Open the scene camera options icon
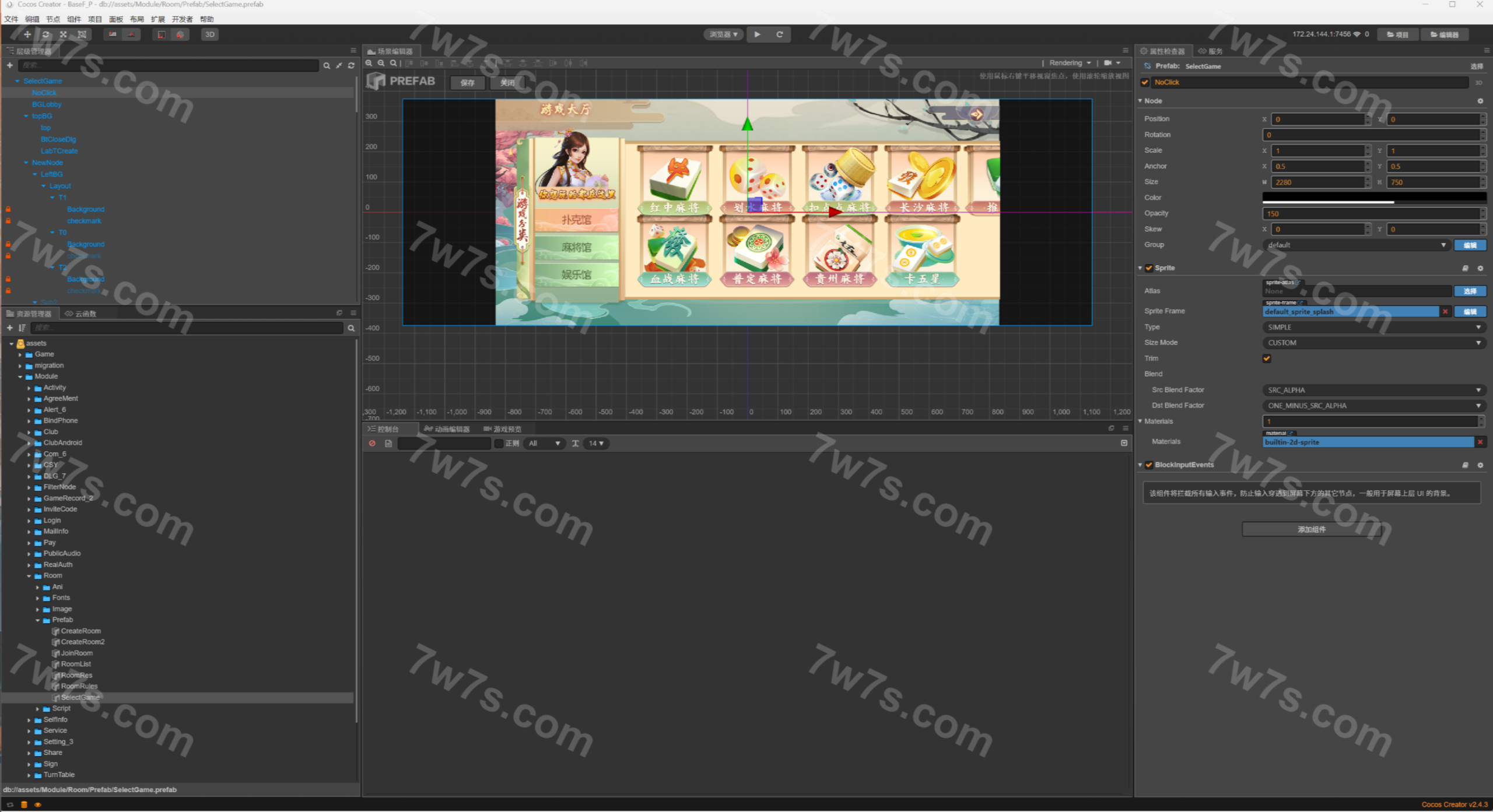The width and height of the screenshot is (1493, 812). click(1111, 63)
